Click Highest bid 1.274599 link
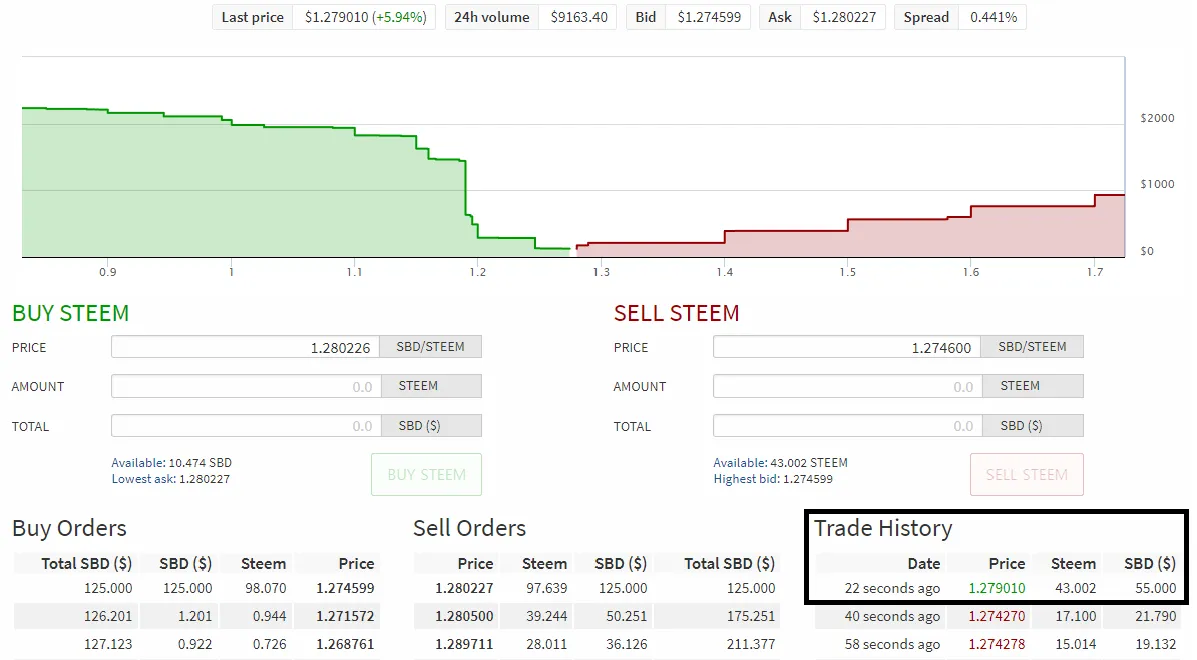The width and height of the screenshot is (1197, 660). click(773, 479)
